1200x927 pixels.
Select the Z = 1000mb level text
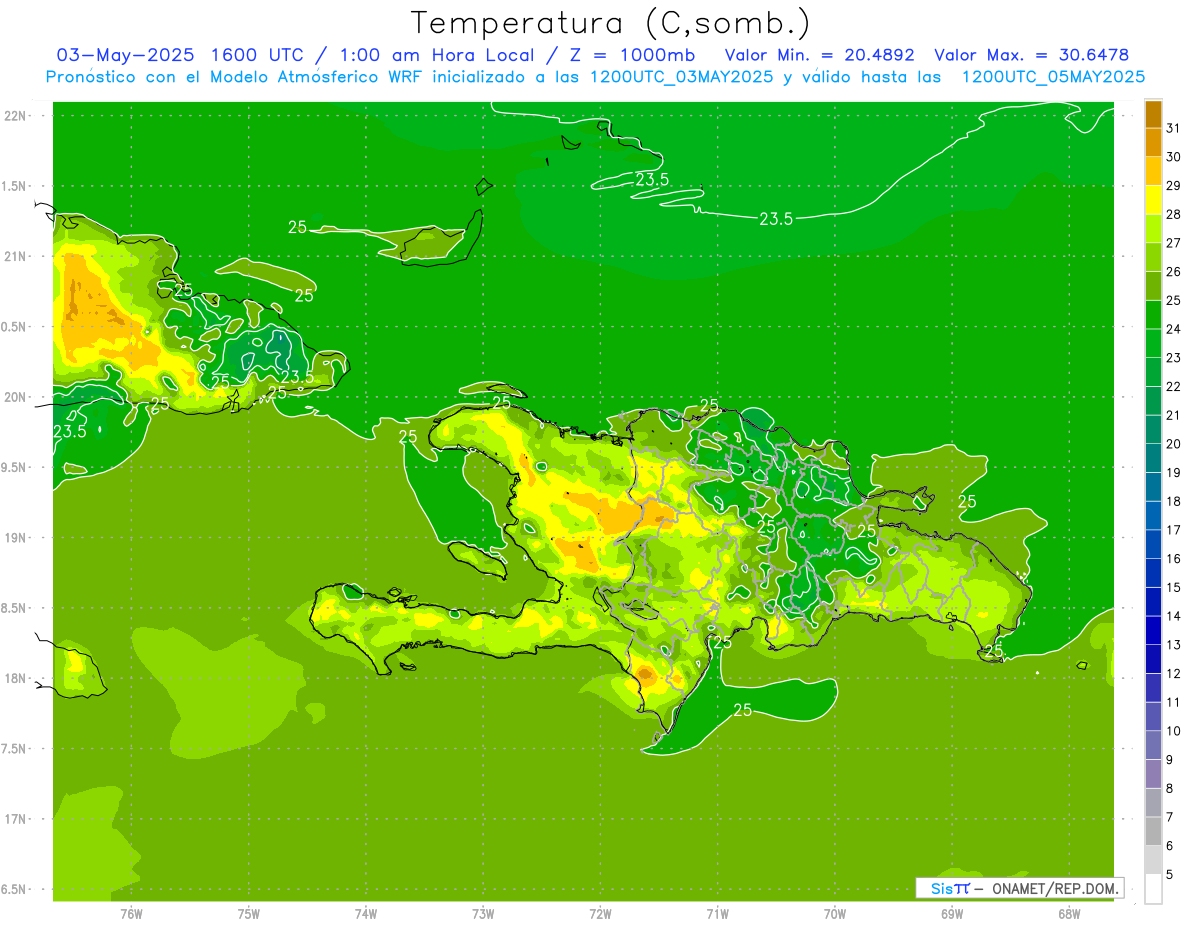631,55
